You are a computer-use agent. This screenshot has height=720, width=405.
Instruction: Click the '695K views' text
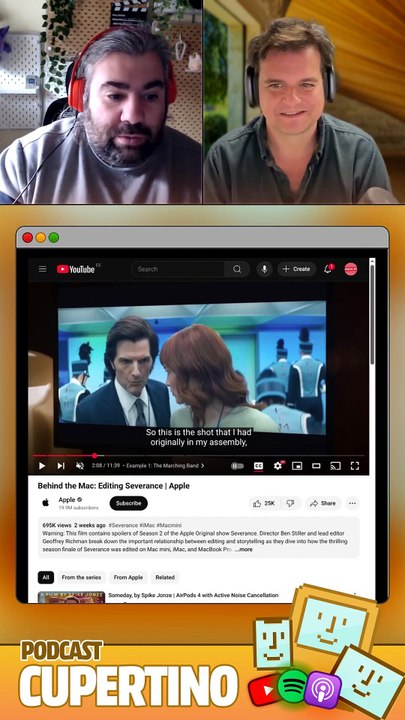(56, 525)
